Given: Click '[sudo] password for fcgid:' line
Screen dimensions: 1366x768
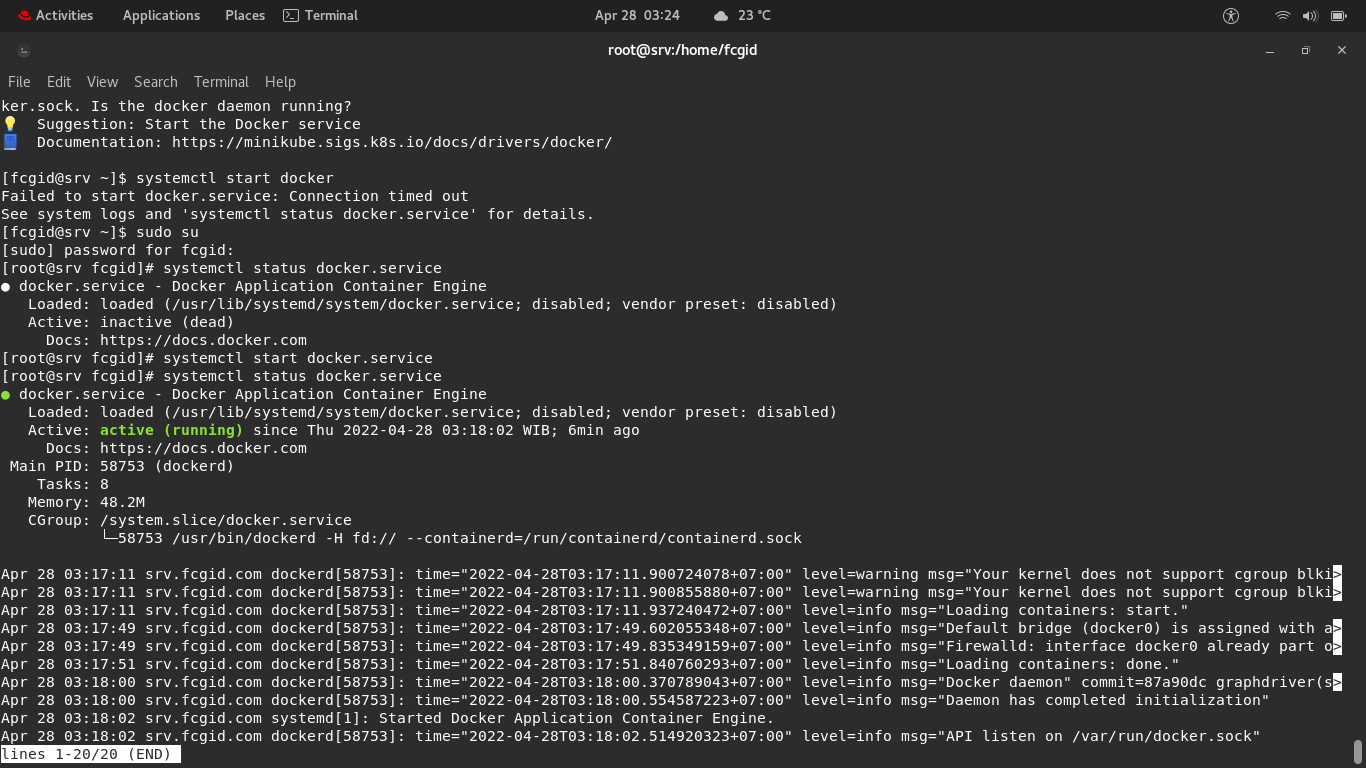Looking at the screenshot, I should click(x=118, y=250).
